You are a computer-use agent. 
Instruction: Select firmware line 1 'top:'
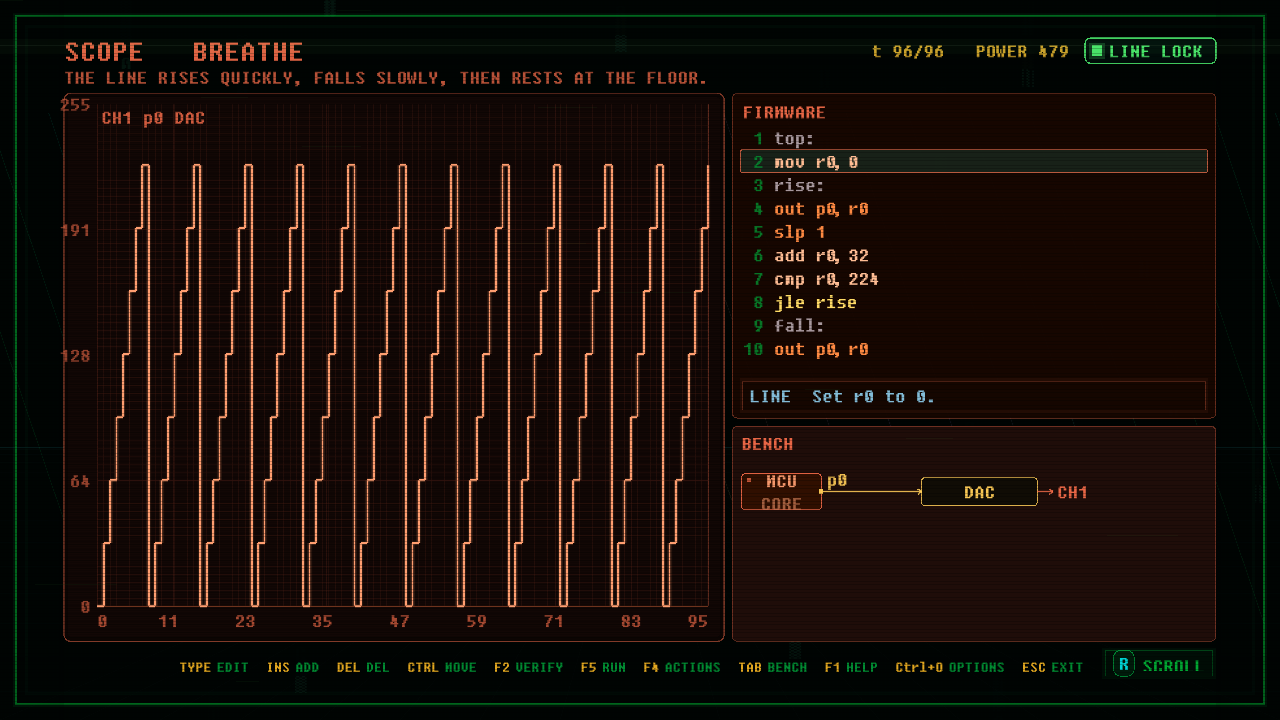974,139
